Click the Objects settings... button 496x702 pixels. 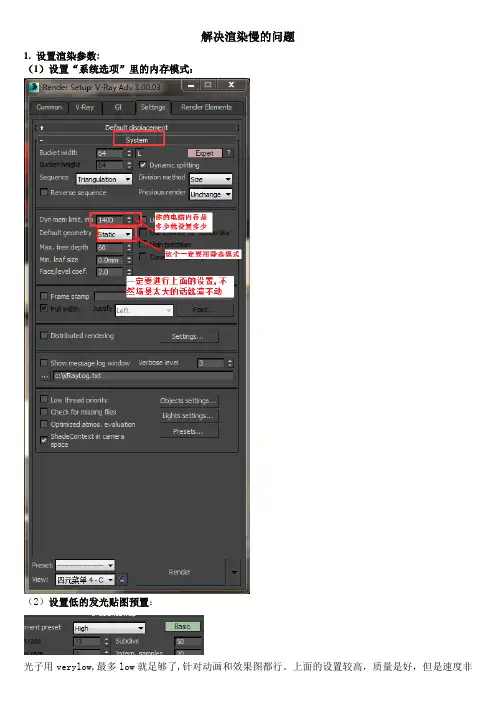188,401
